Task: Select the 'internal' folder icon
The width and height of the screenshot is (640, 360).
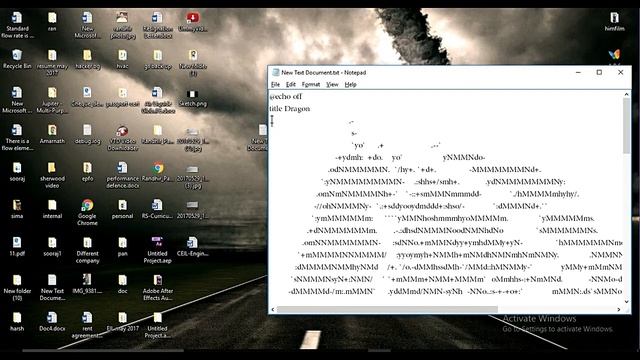Action: [52, 209]
